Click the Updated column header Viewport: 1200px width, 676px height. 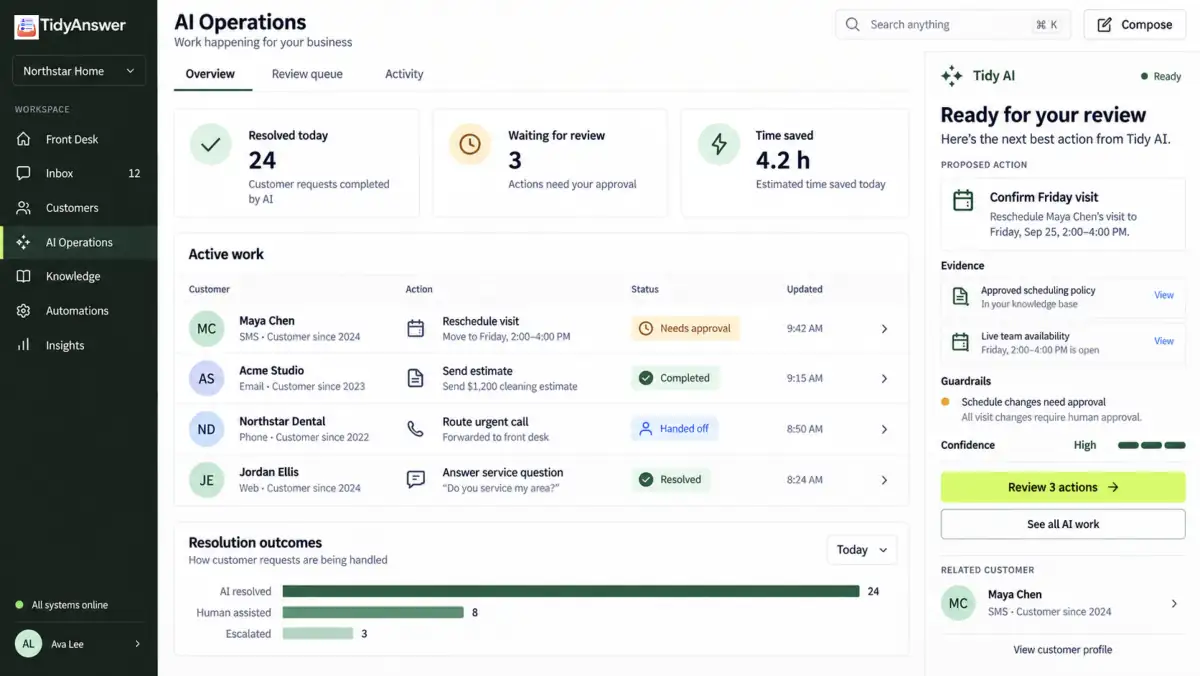[805, 289]
